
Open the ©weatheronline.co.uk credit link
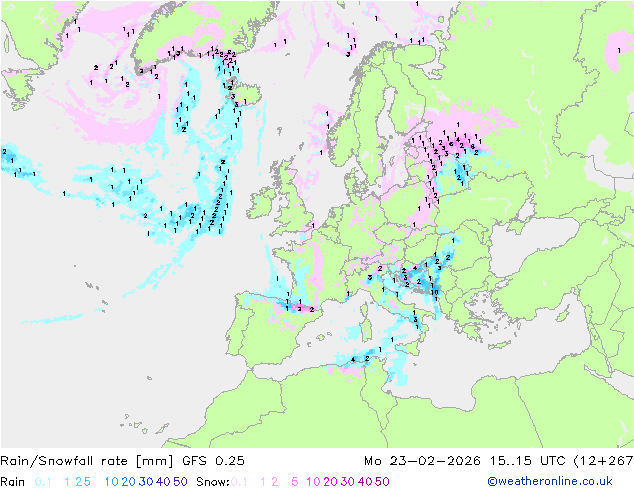click(x=550, y=482)
